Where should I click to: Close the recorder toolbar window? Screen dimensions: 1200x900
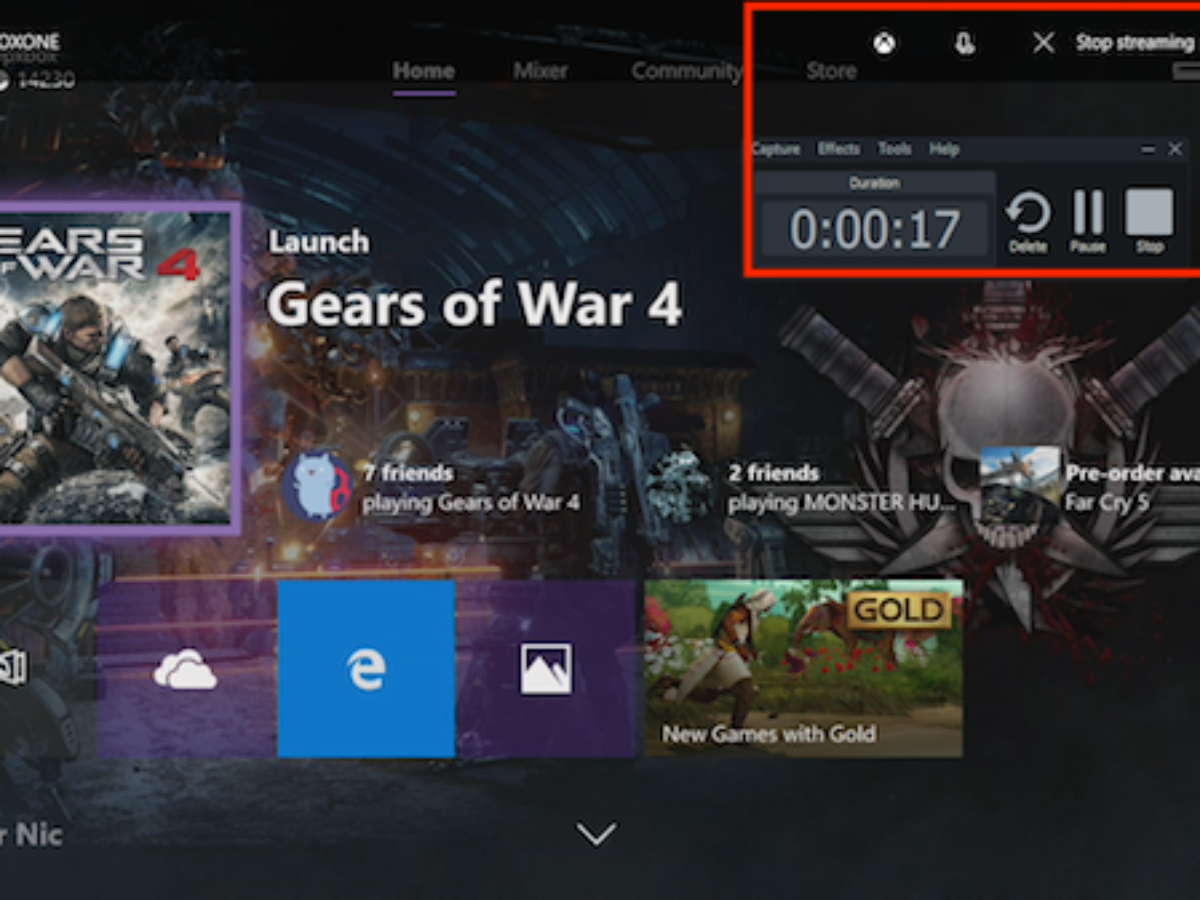coord(1175,149)
